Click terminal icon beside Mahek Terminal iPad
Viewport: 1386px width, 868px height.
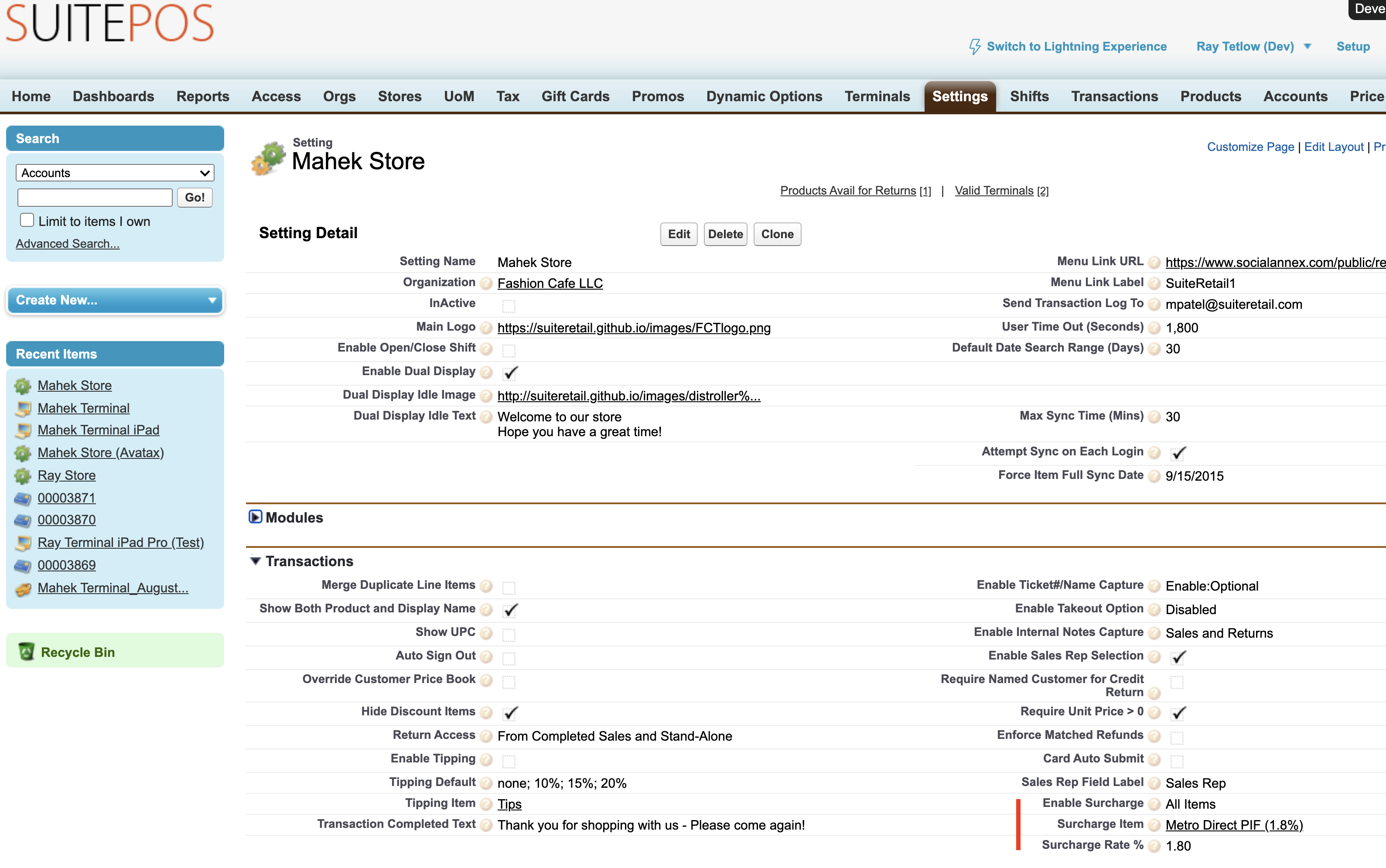(24, 431)
